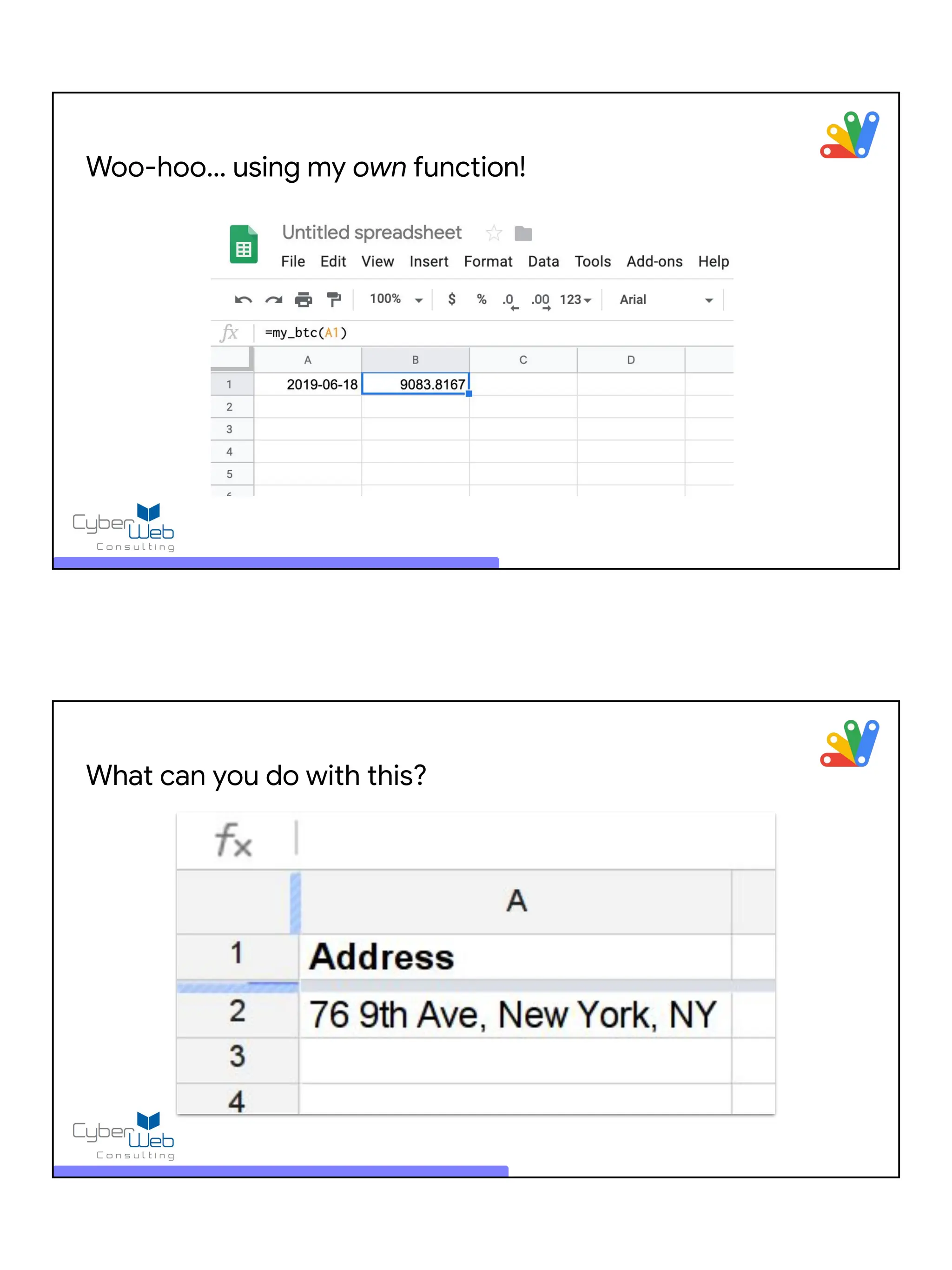Increase decimal places
952x1270 pixels.
pyautogui.click(x=541, y=301)
